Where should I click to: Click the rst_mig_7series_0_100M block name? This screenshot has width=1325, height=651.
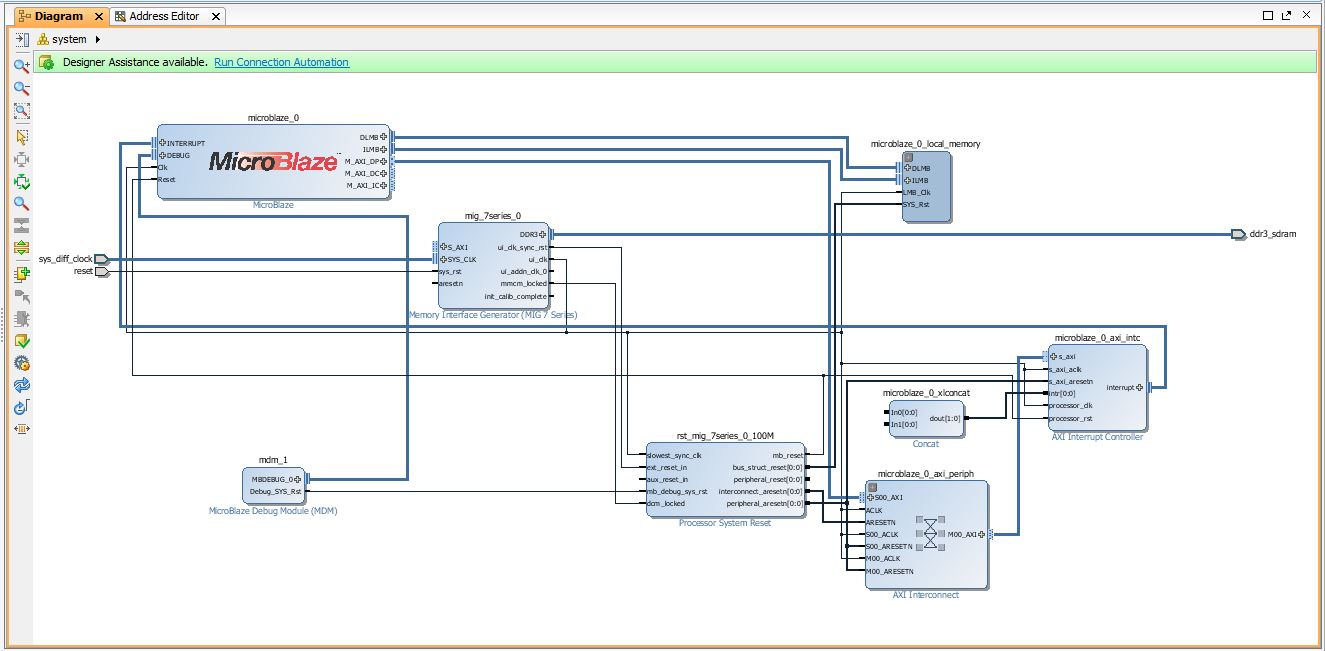tap(725, 435)
